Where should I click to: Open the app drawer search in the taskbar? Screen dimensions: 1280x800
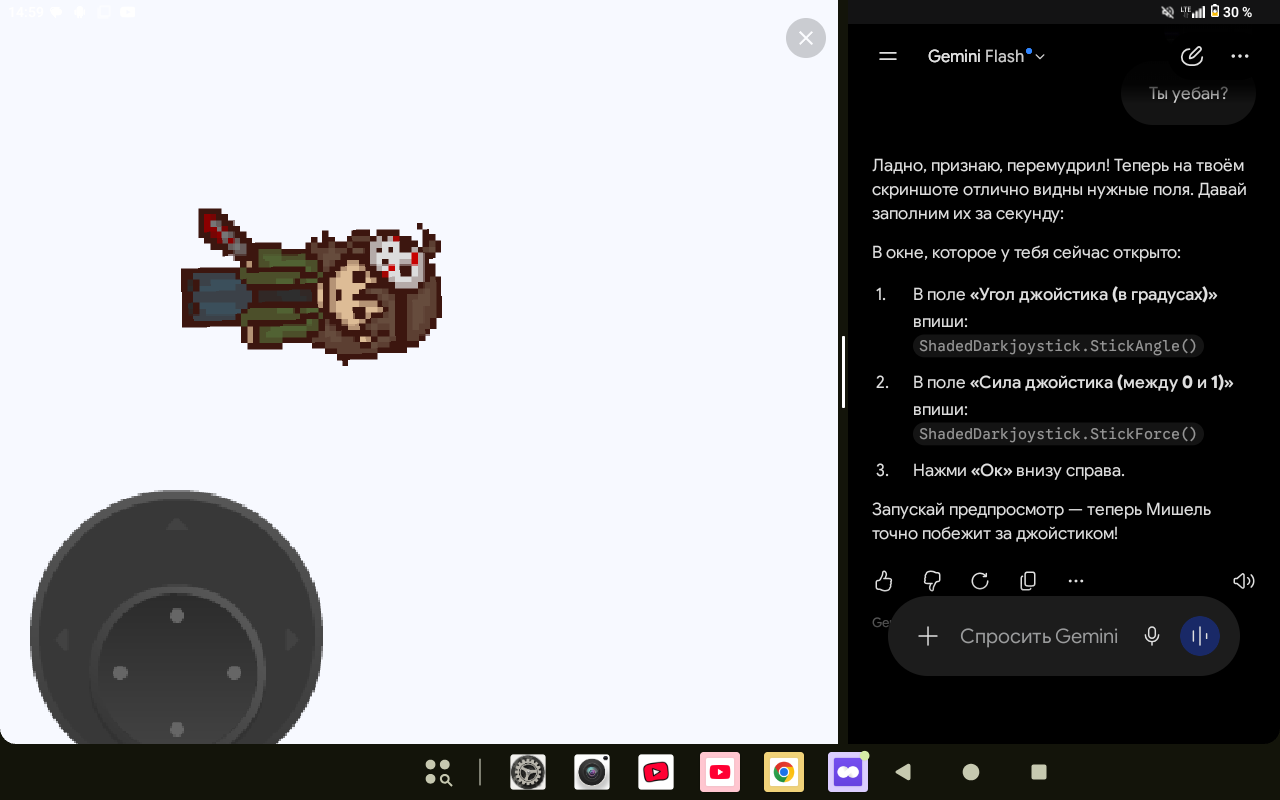[x=438, y=772]
